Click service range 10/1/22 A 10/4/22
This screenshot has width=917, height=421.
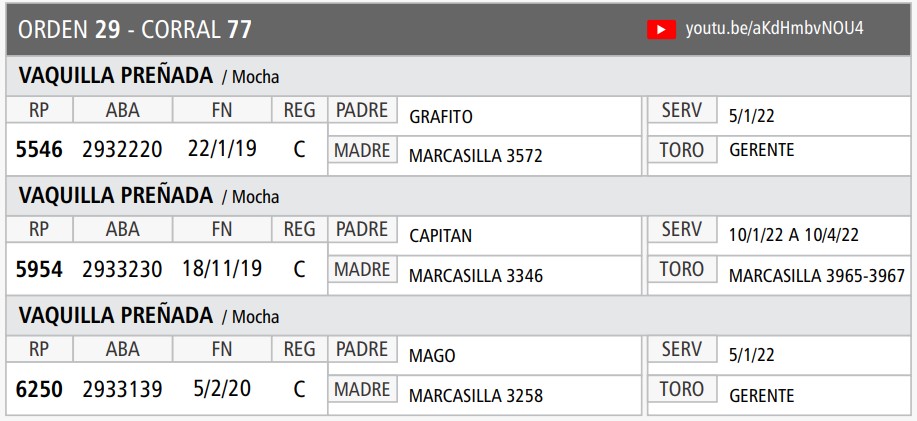pos(794,236)
